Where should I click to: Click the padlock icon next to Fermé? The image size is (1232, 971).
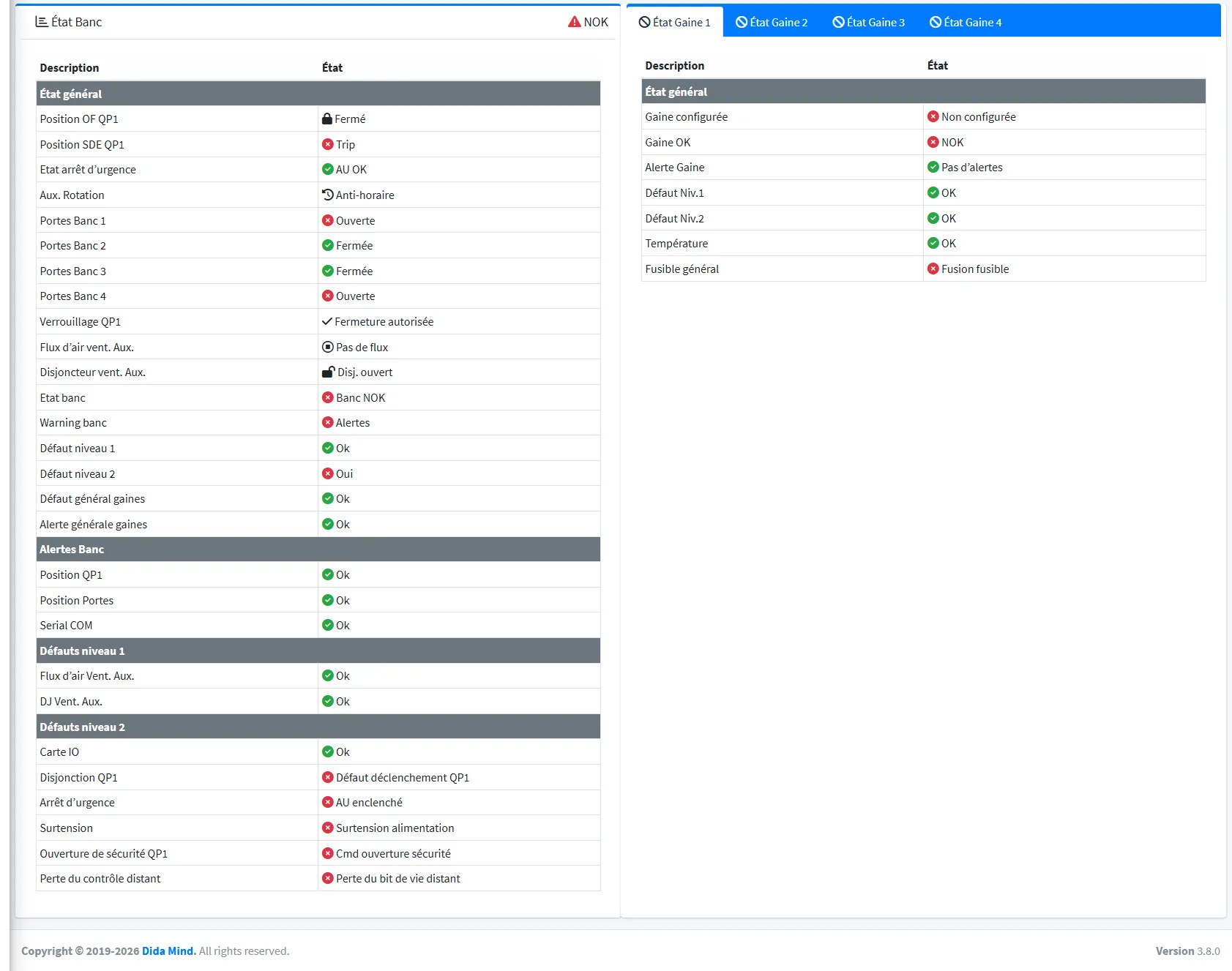click(327, 119)
